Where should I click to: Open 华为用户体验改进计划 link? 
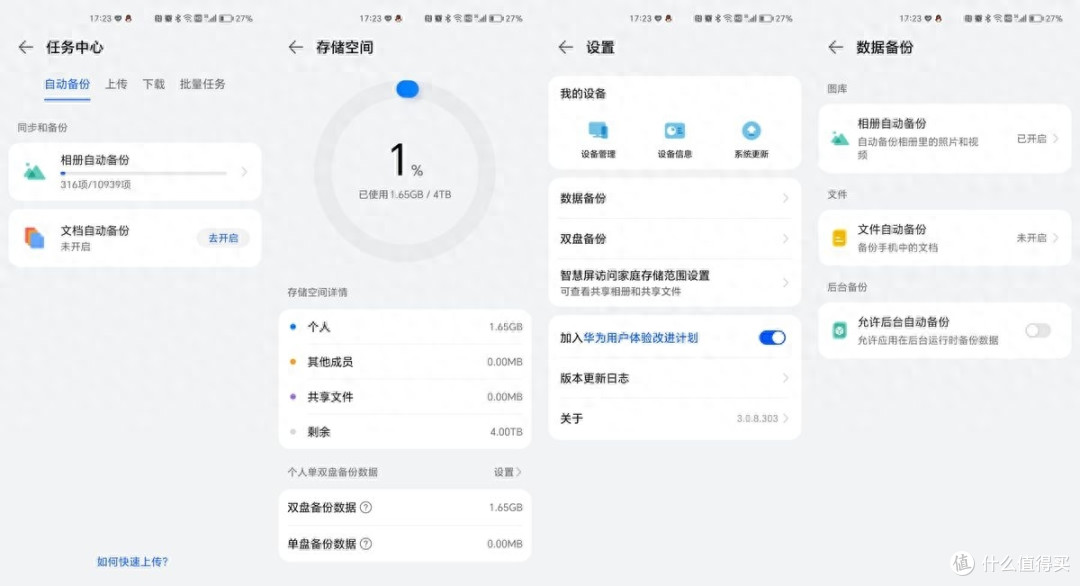click(641, 337)
